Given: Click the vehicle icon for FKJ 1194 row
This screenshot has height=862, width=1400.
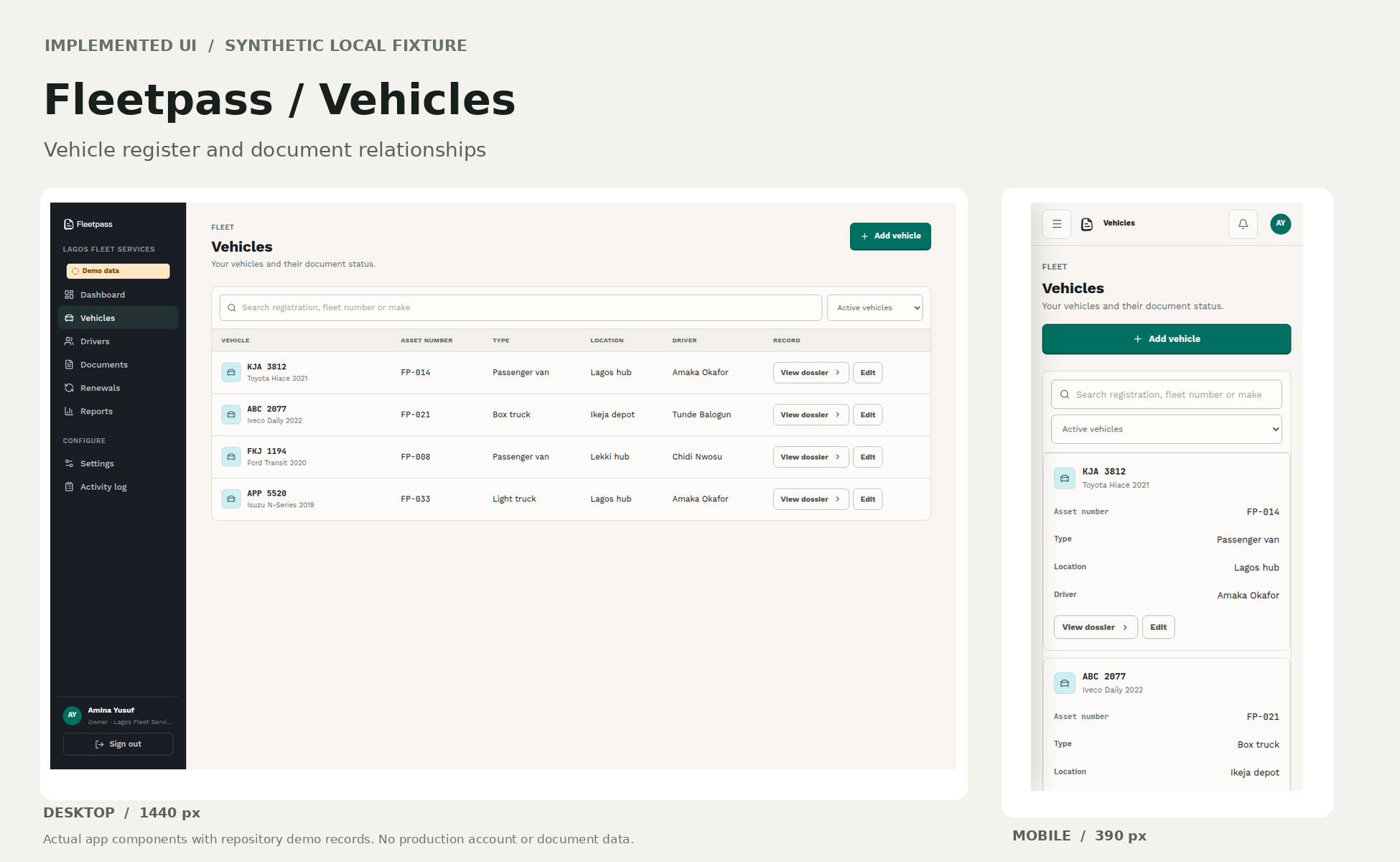Looking at the screenshot, I should point(231,457).
